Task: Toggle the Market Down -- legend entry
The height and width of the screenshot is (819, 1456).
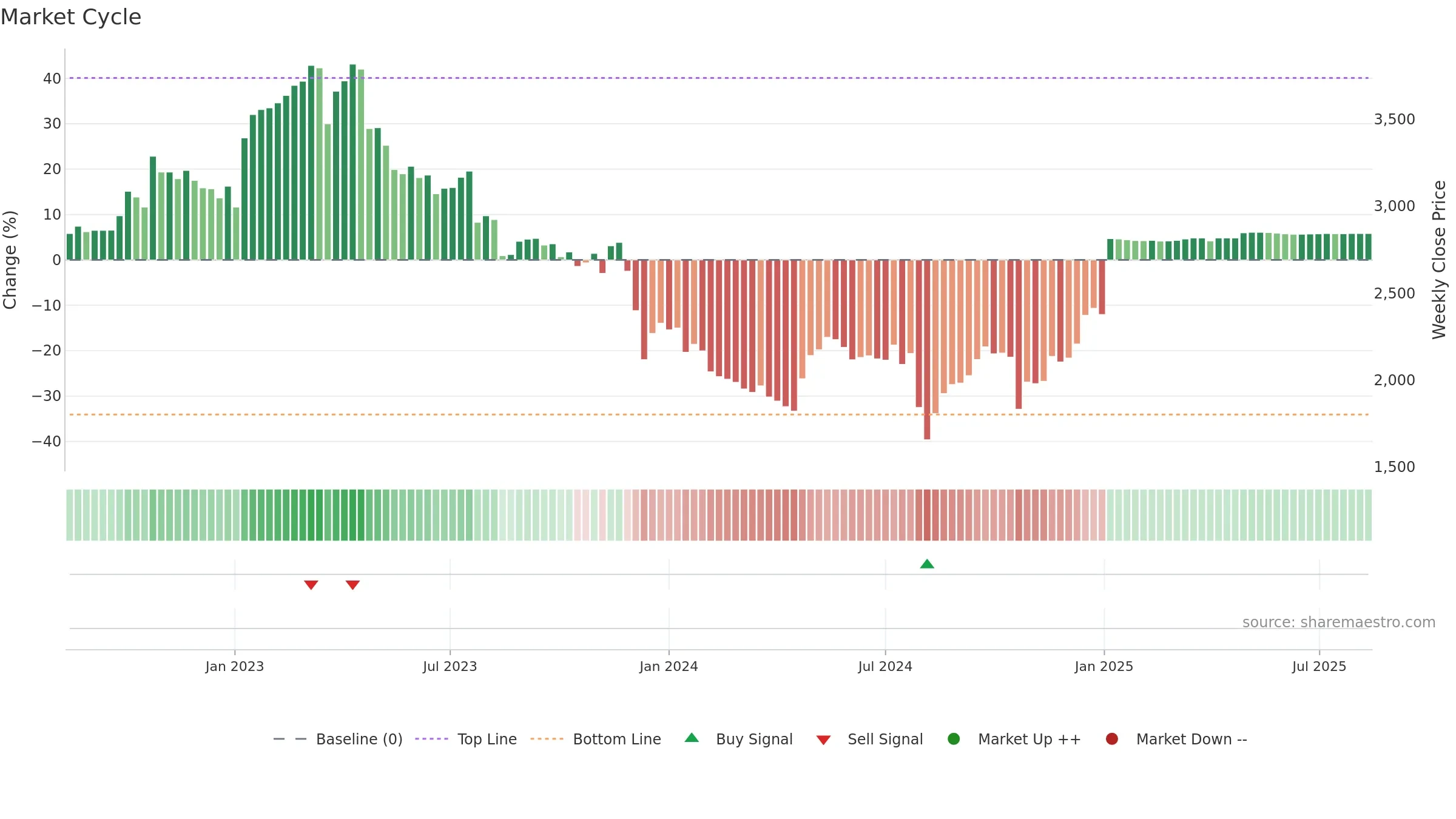Action: coord(1176,739)
